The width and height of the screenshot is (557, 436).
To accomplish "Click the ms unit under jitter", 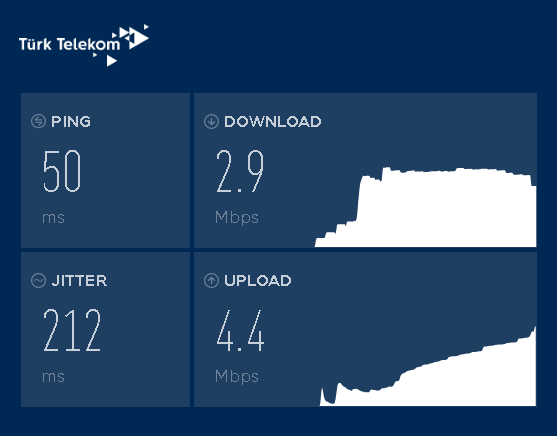I will point(53,377).
